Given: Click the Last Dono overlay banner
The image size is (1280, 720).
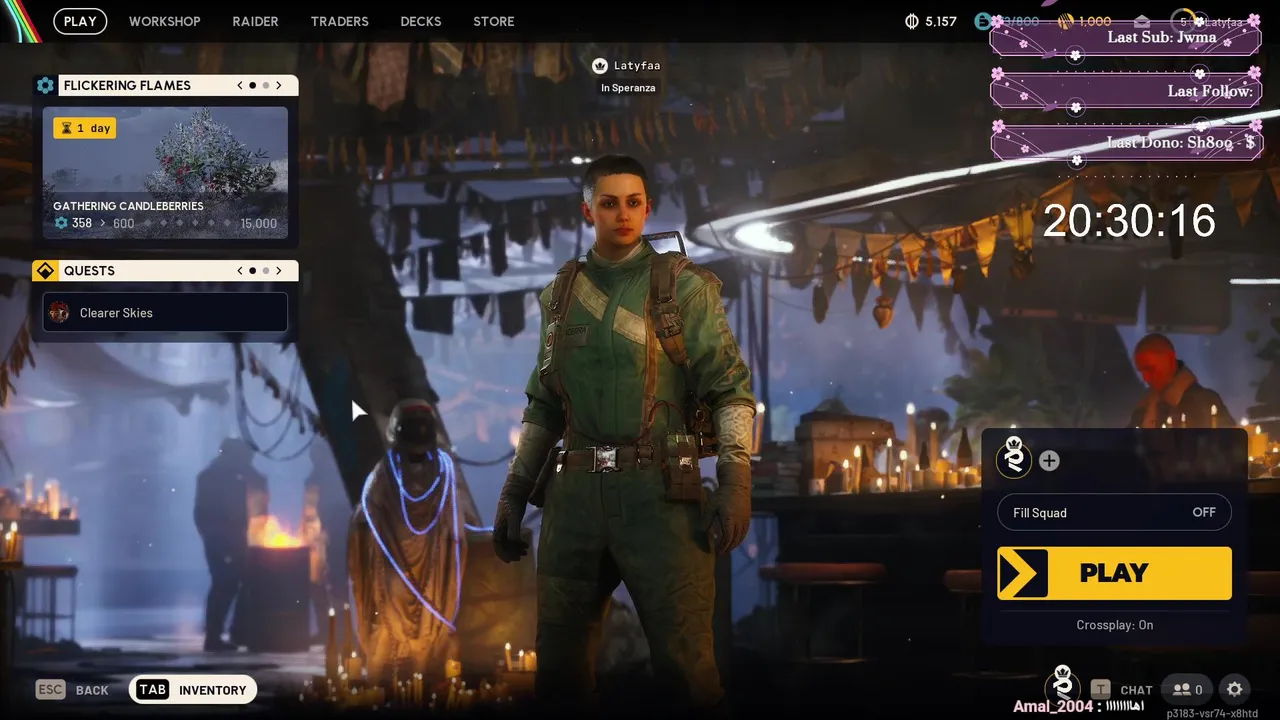Looking at the screenshot, I should (x=1126, y=143).
